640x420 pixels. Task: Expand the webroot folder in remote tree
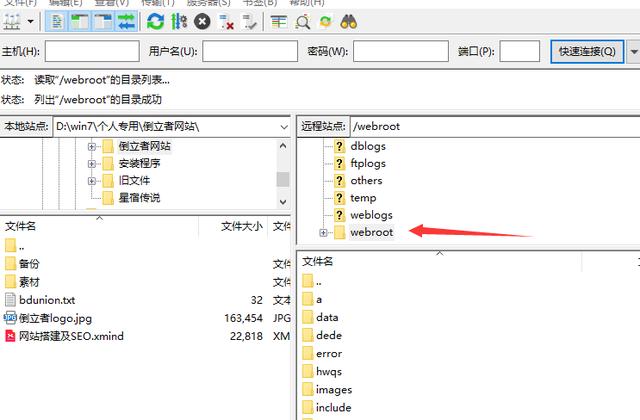tap(323, 233)
